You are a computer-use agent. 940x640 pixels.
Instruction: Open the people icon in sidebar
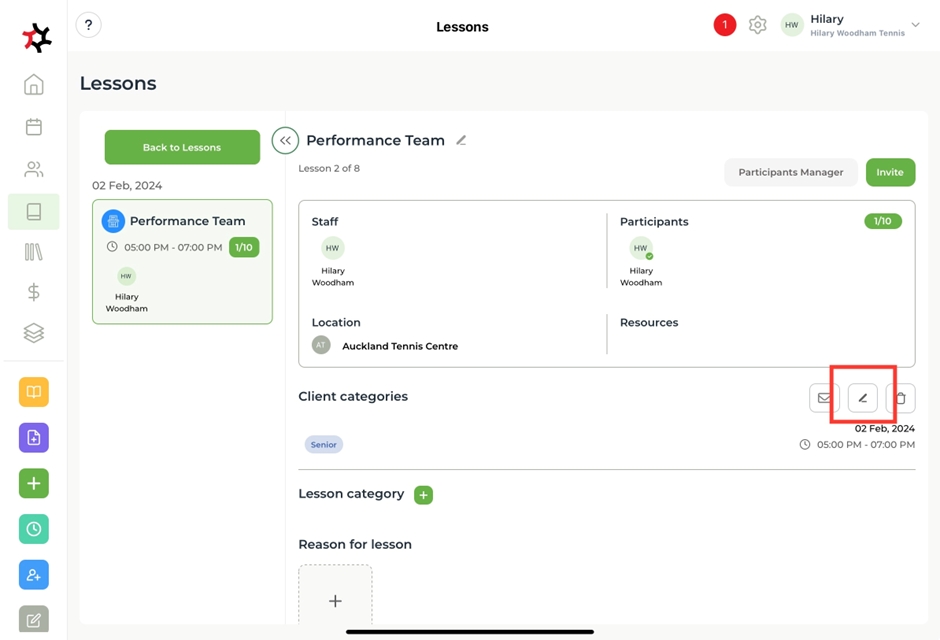click(x=34, y=169)
